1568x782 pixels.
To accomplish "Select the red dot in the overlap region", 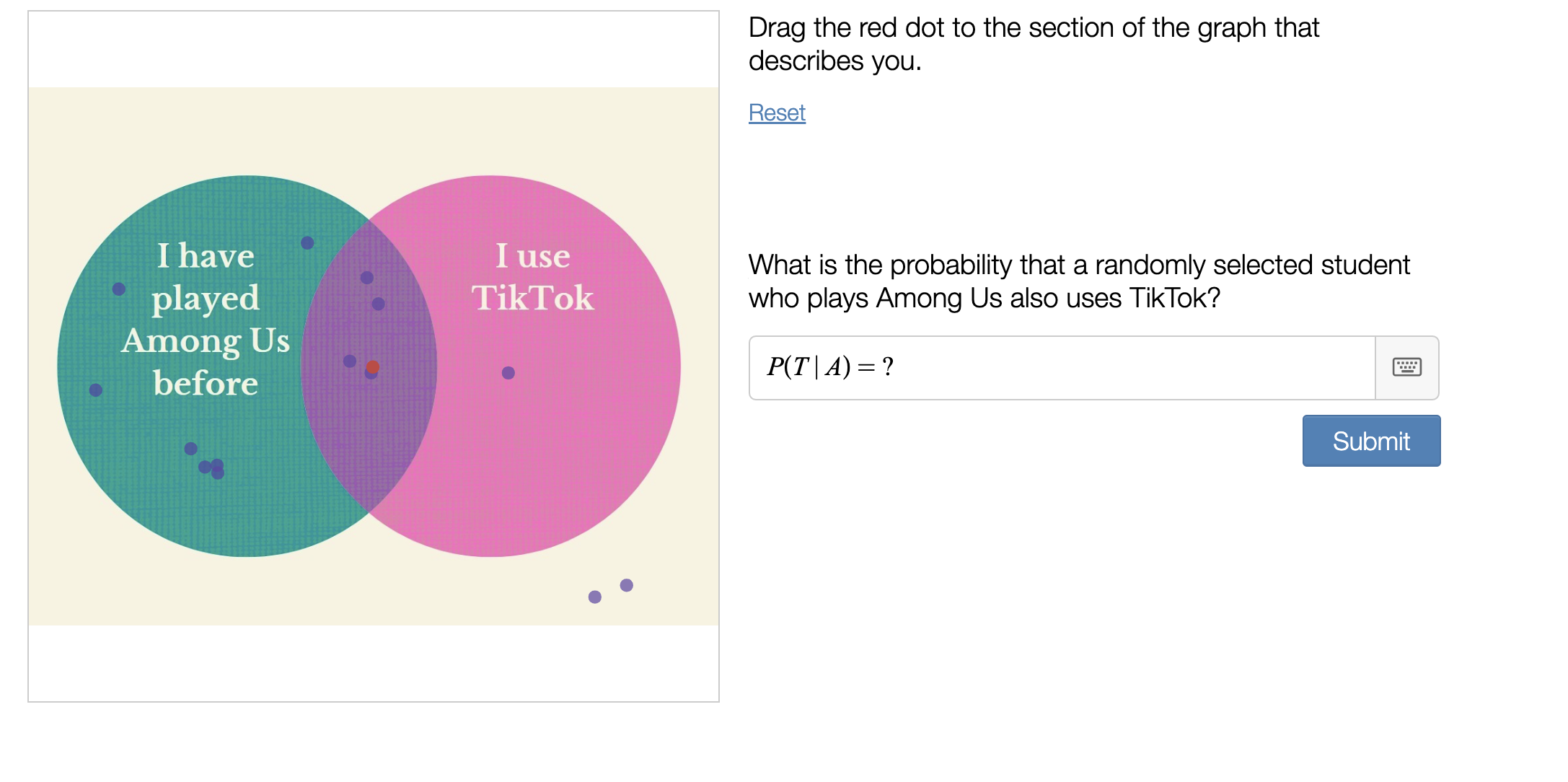I will pos(371,367).
